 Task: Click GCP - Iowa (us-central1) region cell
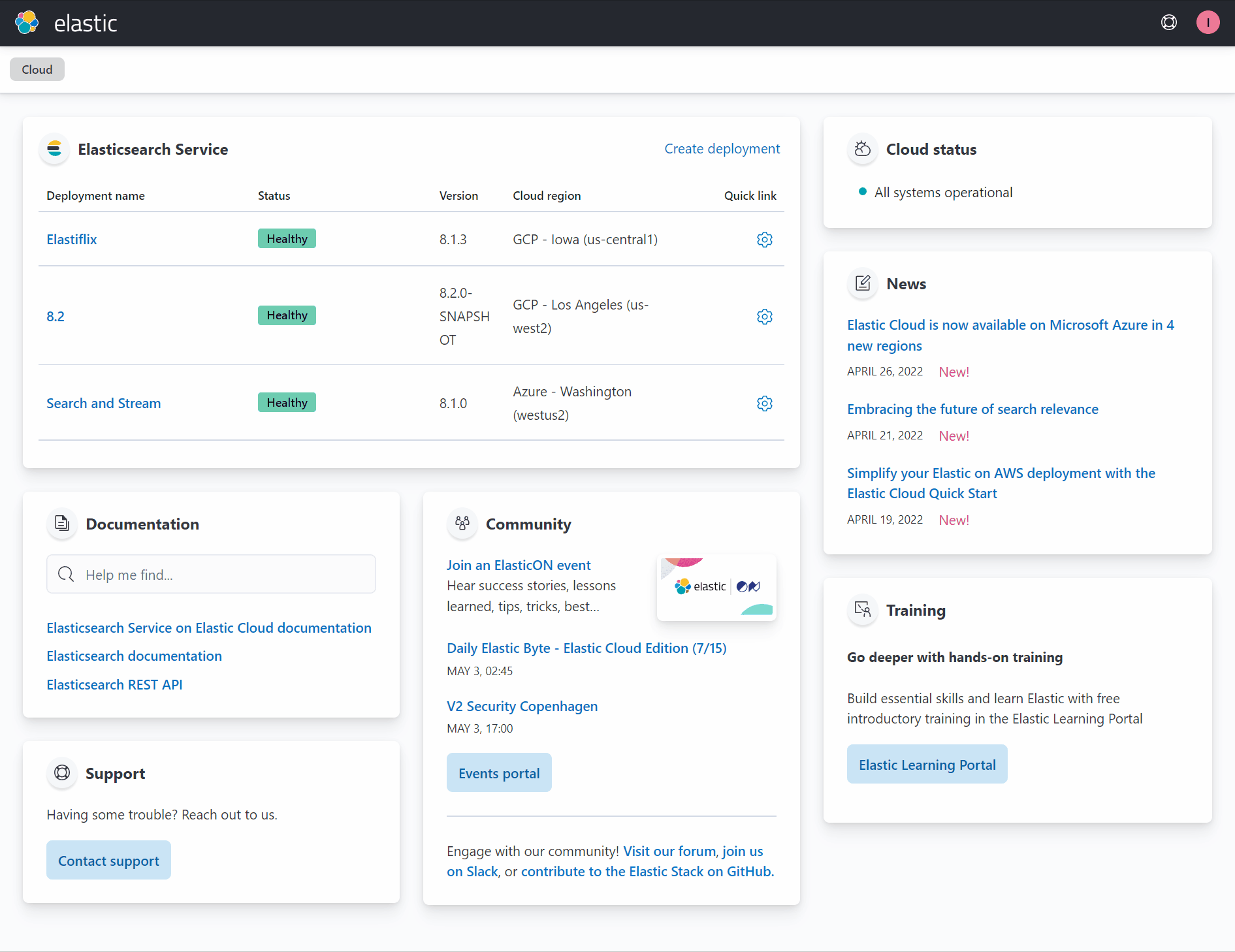(x=585, y=240)
